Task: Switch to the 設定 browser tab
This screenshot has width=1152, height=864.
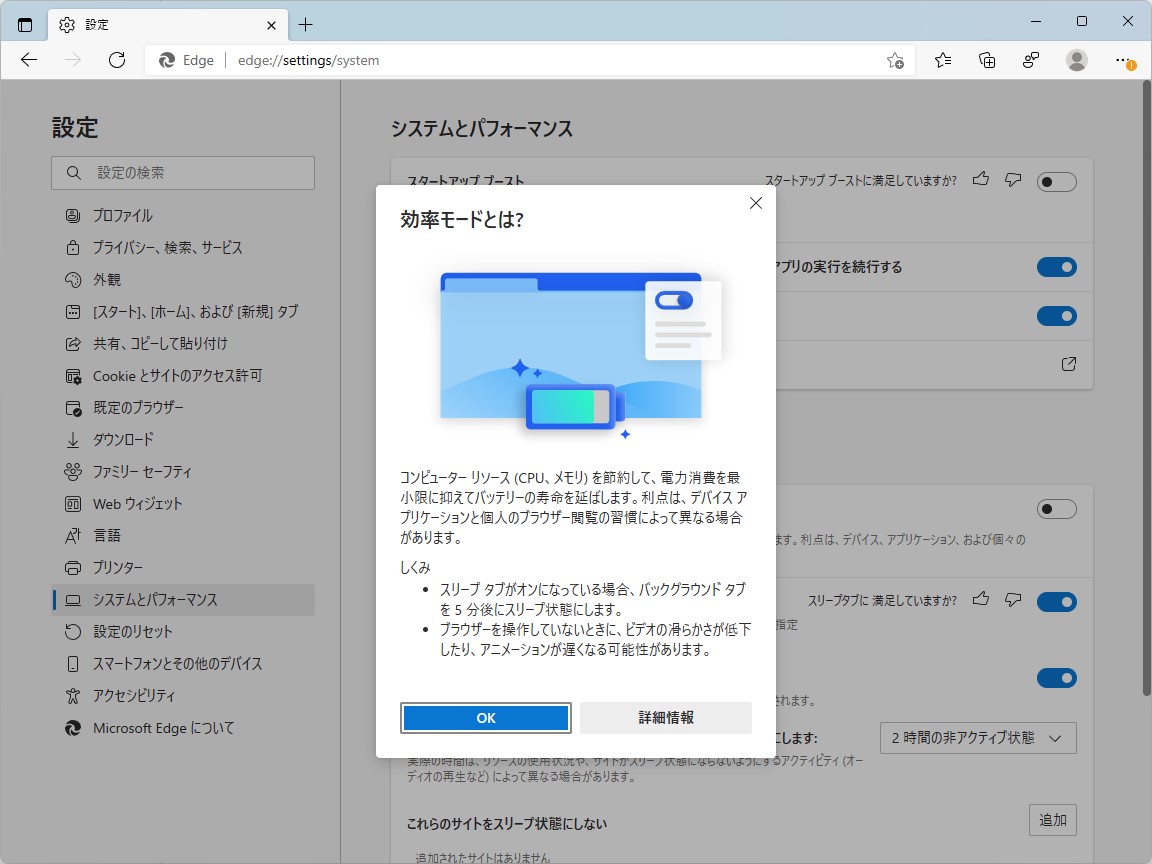Action: point(95,24)
